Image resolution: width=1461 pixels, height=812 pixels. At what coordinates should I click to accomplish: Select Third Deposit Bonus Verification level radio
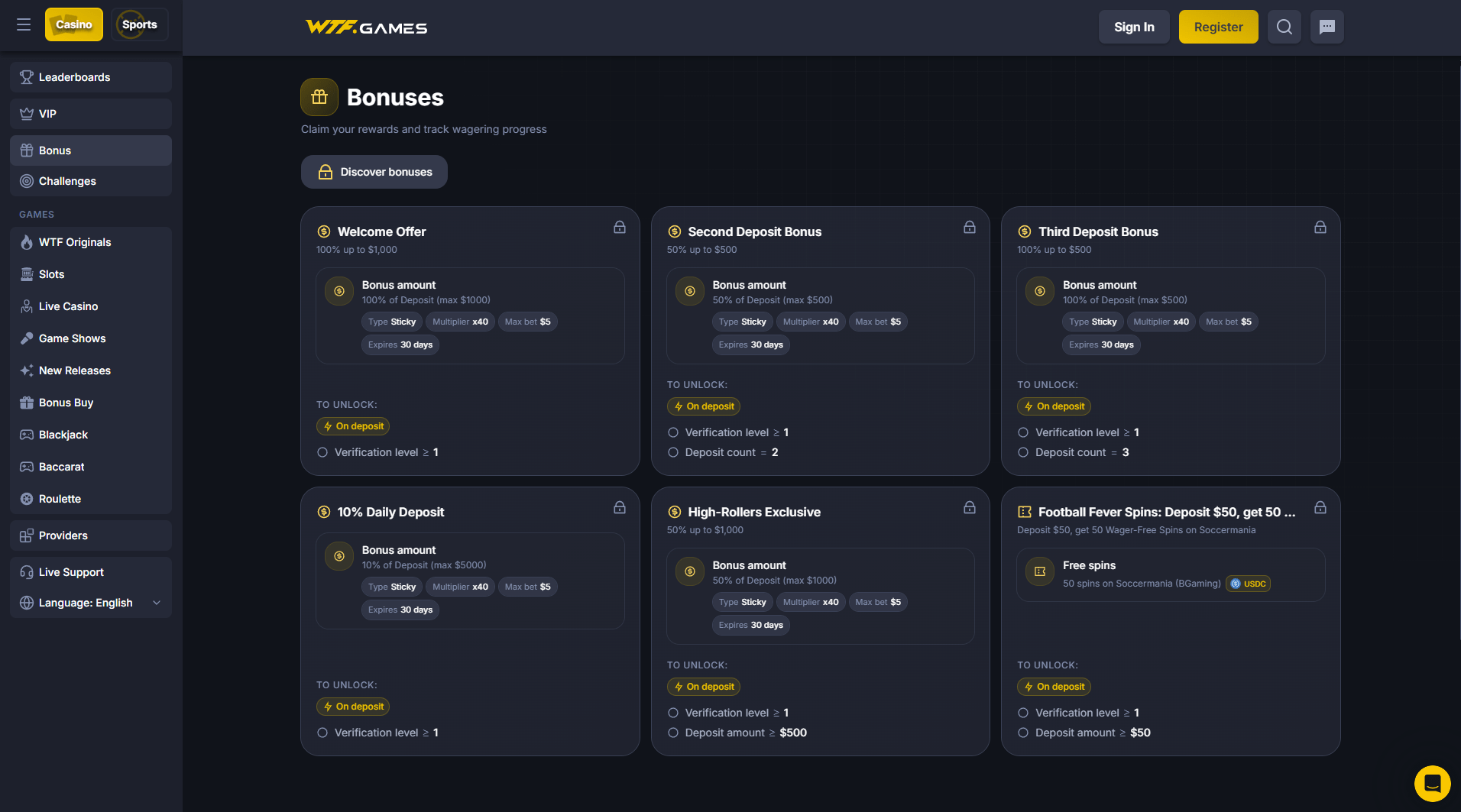pyautogui.click(x=1023, y=432)
